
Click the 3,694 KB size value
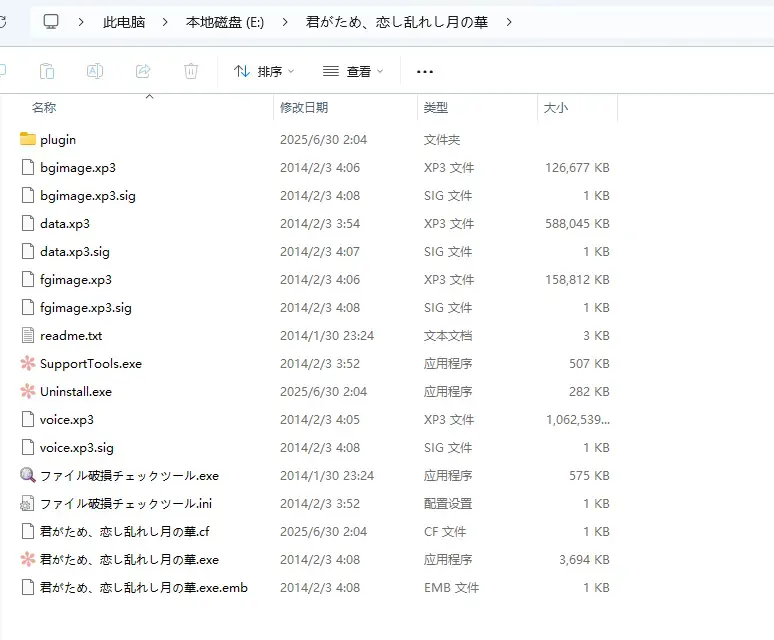coord(584,560)
